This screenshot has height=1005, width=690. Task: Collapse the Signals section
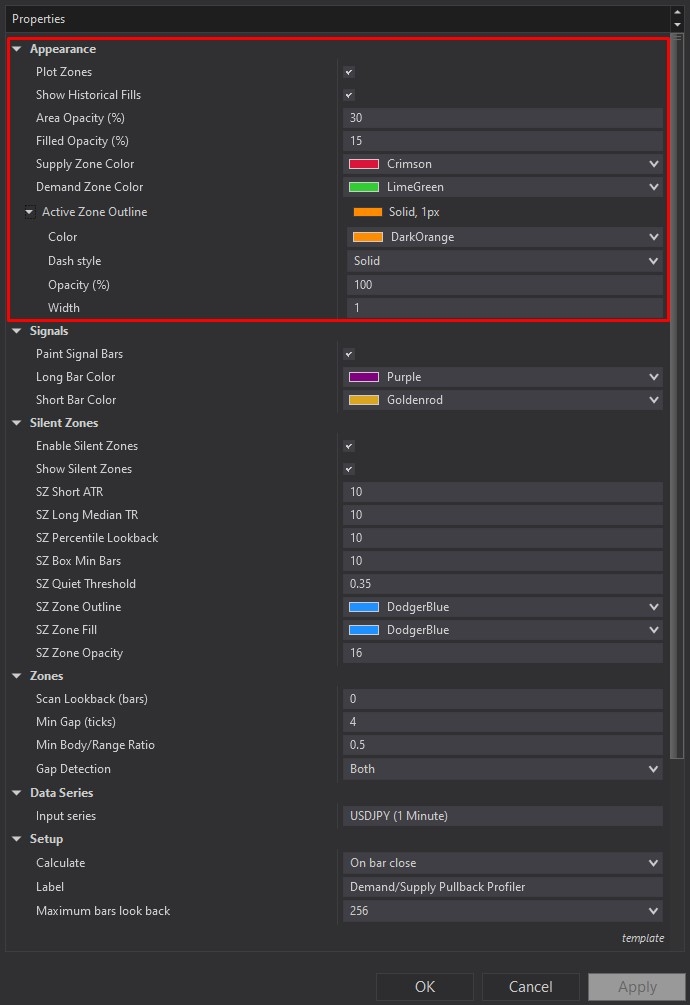point(17,330)
